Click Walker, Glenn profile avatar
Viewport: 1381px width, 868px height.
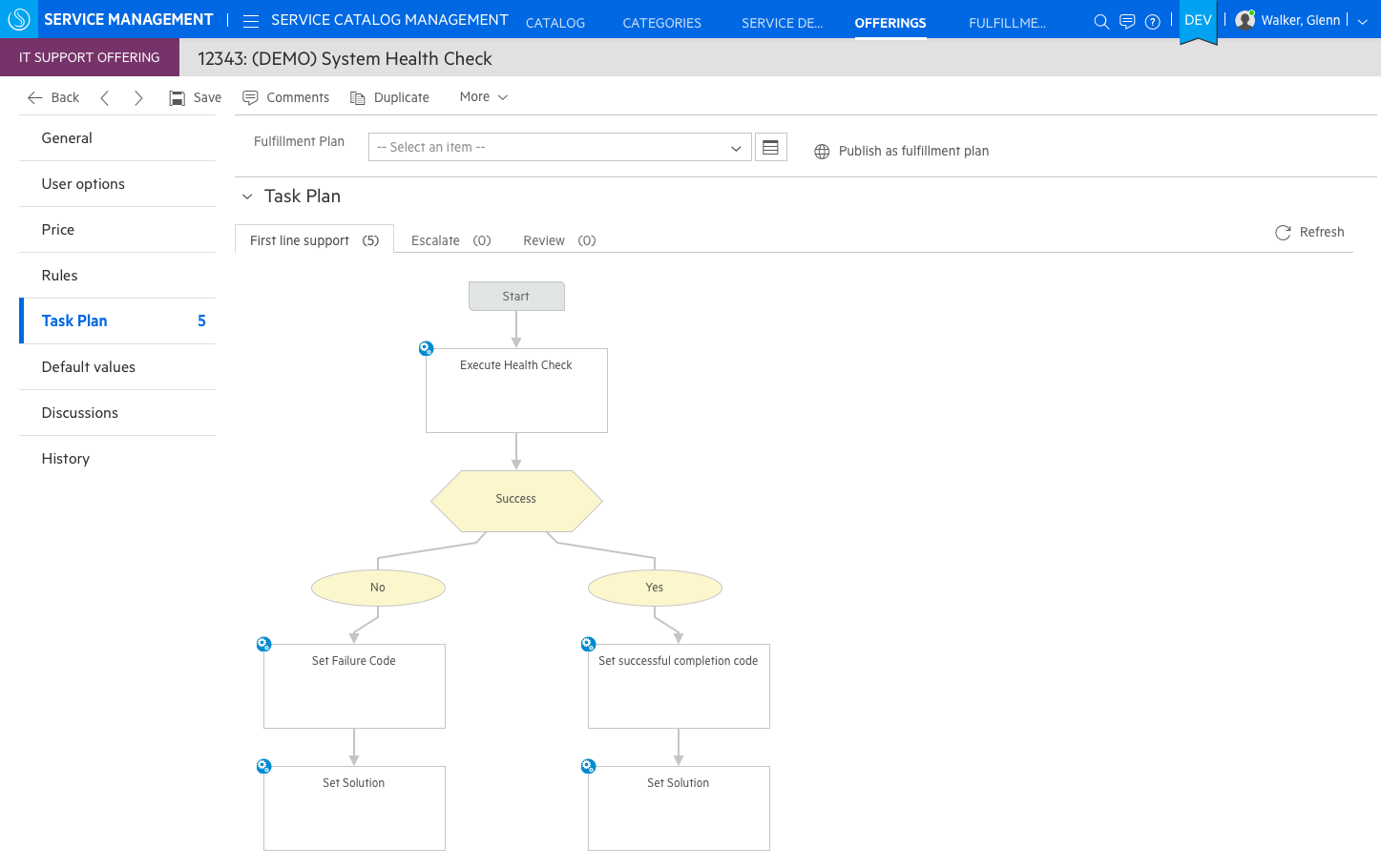pyautogui.click(x=1245, y=19)
